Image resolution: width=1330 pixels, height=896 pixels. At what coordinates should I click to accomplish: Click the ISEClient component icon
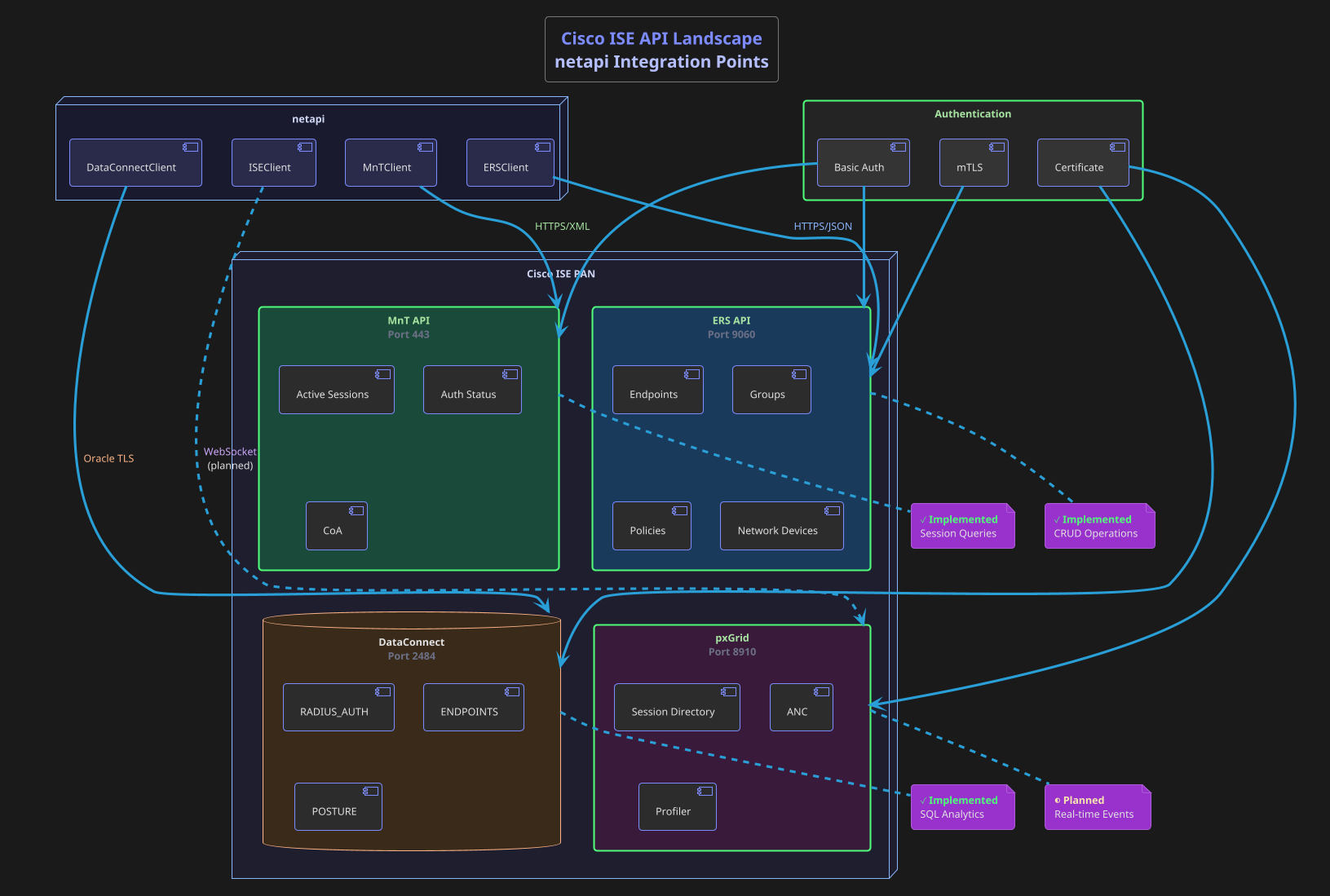tap(303, 147)
